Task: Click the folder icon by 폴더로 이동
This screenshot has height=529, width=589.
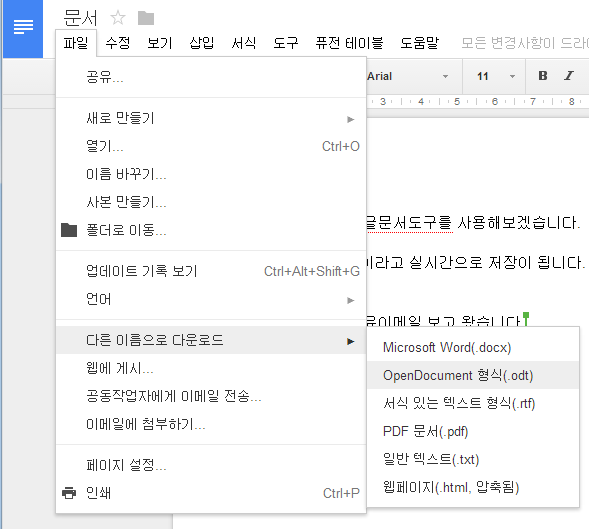Action: tap(69, 230)
